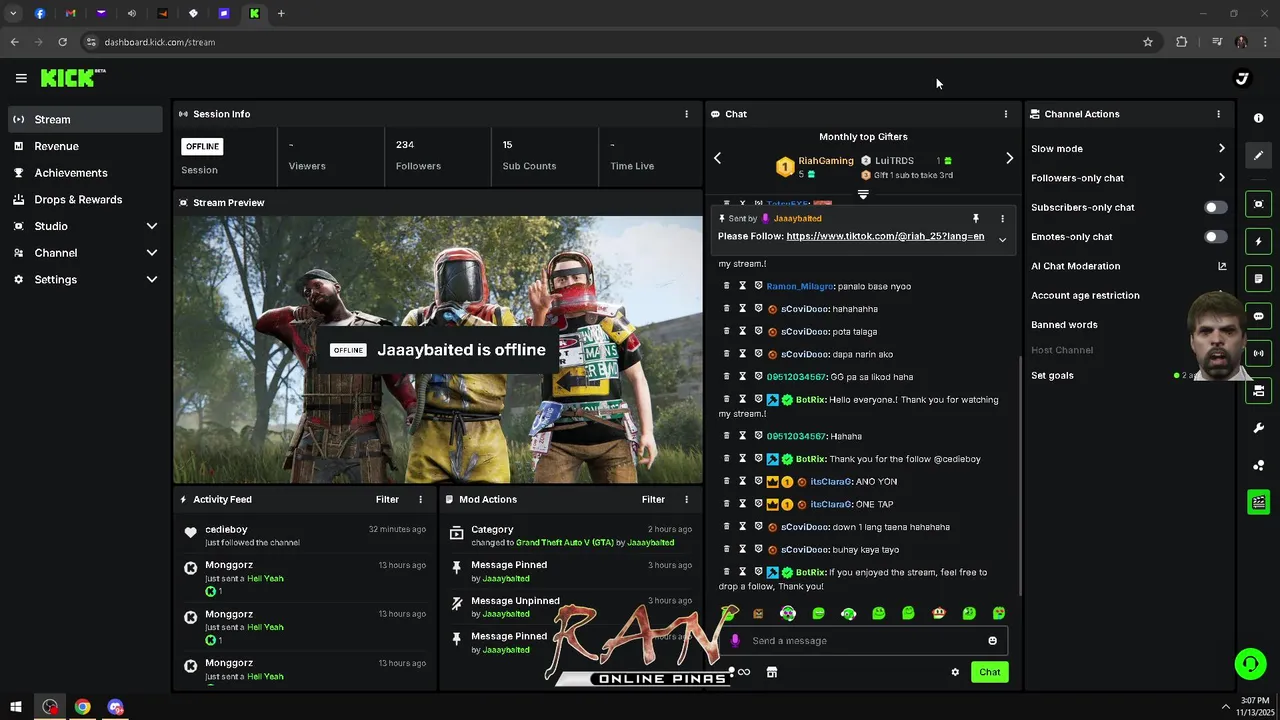
Task: Open AI Chat Moderation external link icon
Action: (1221, 266)
